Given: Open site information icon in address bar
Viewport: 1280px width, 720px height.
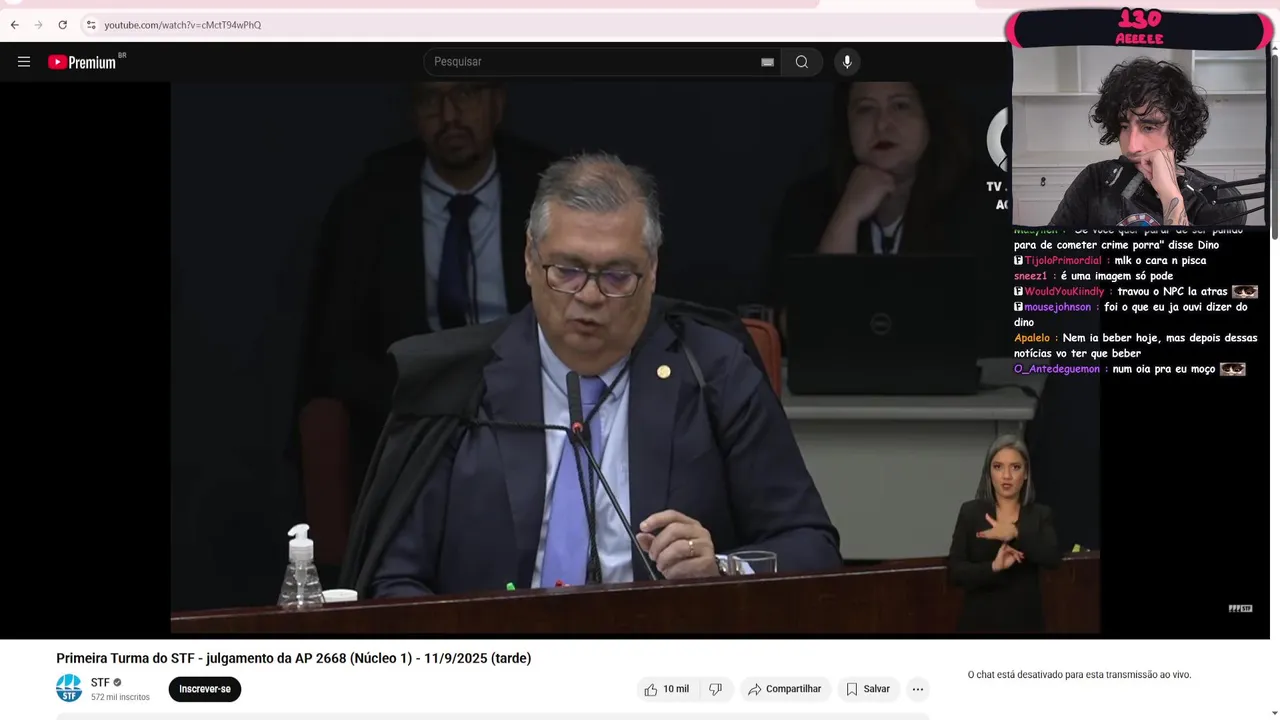Looking at the screenshot, I should [x=90, y=25].
